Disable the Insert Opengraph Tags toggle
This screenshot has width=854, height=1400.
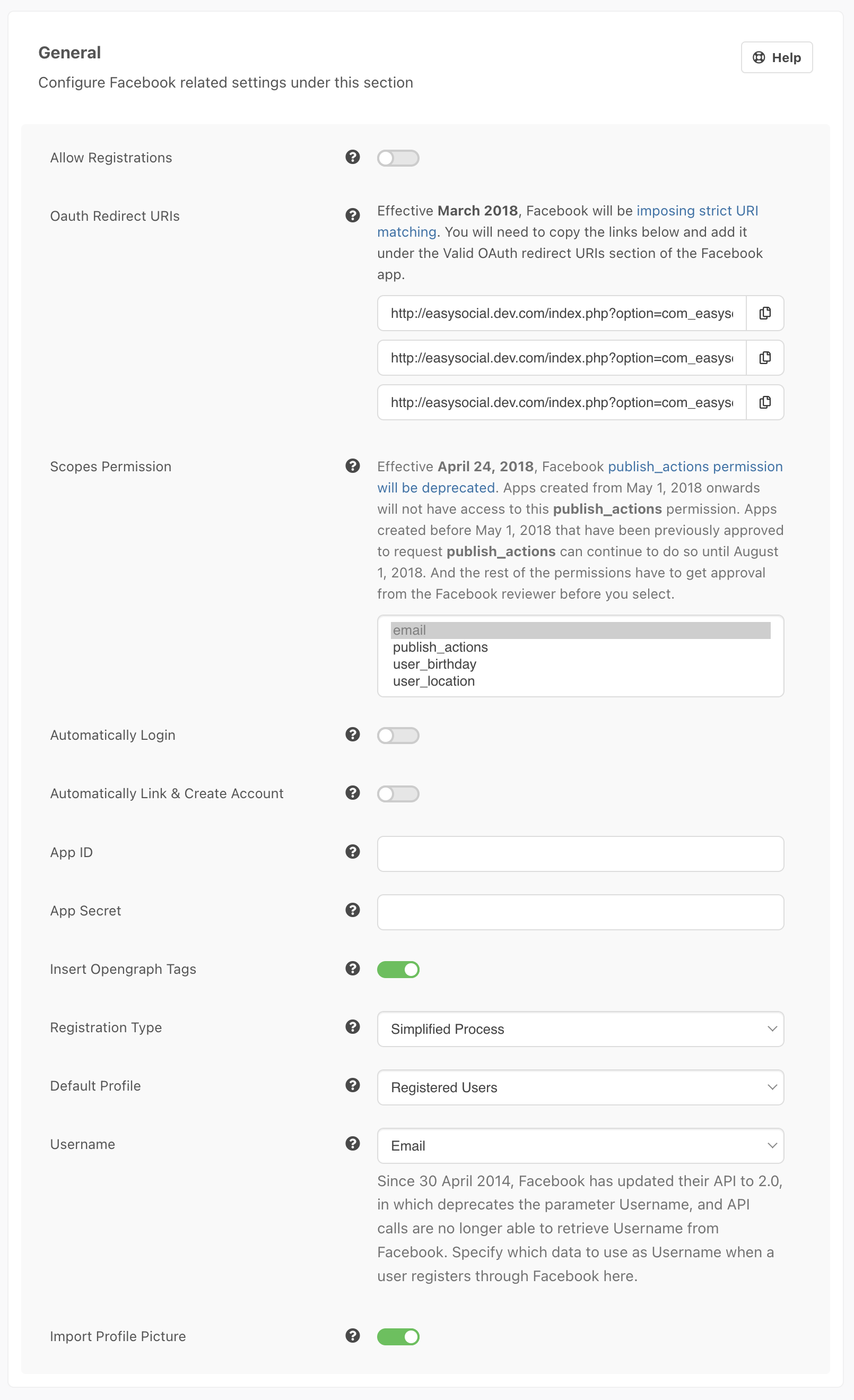(398, 969)
